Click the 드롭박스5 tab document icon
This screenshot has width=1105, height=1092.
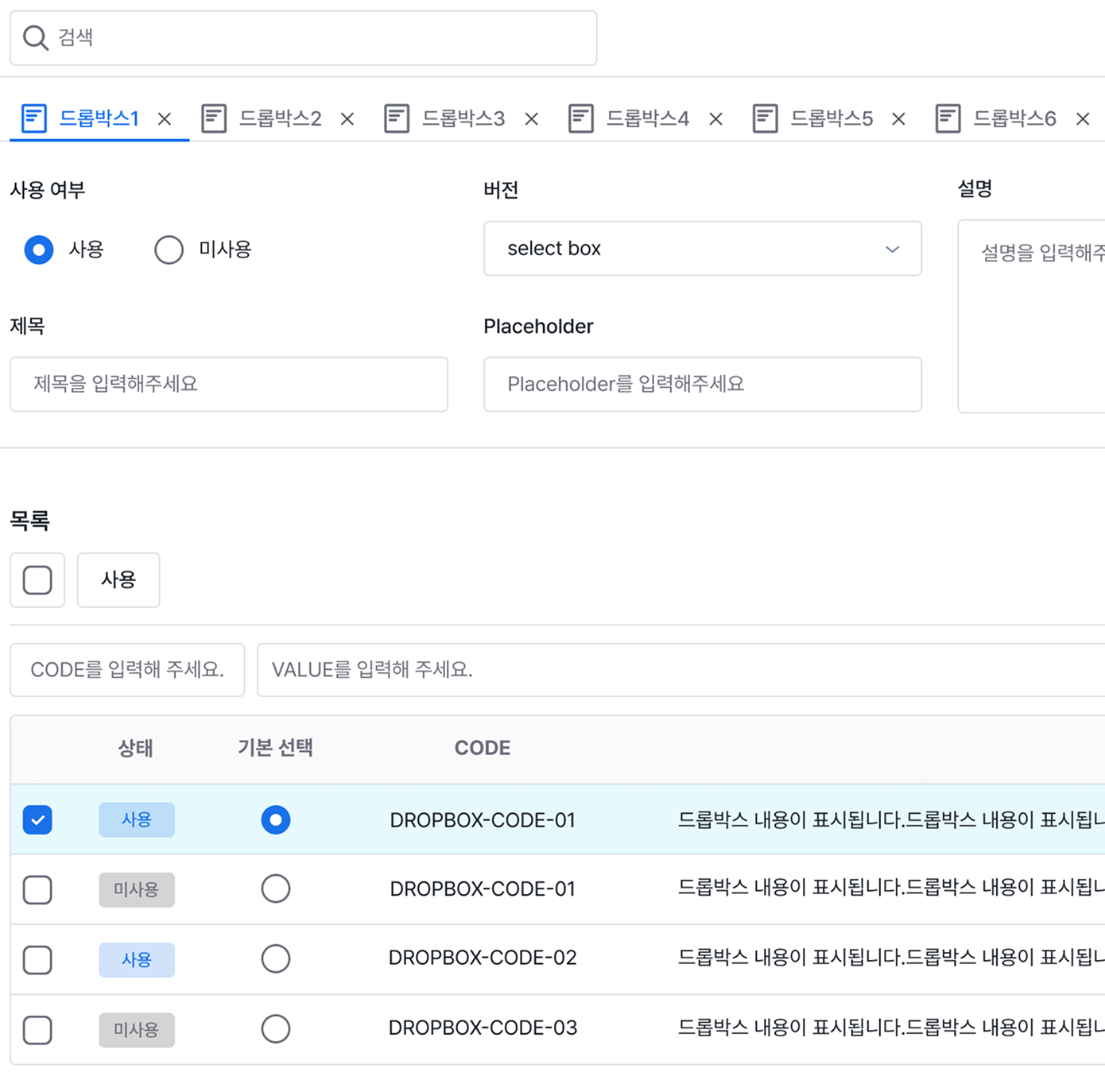(766, 118)
